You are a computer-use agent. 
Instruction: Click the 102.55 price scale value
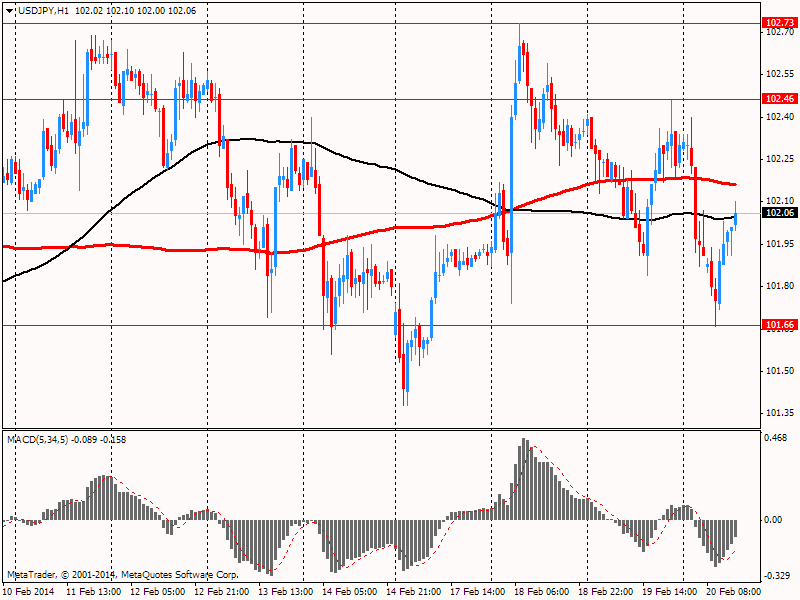pos(780,74)
